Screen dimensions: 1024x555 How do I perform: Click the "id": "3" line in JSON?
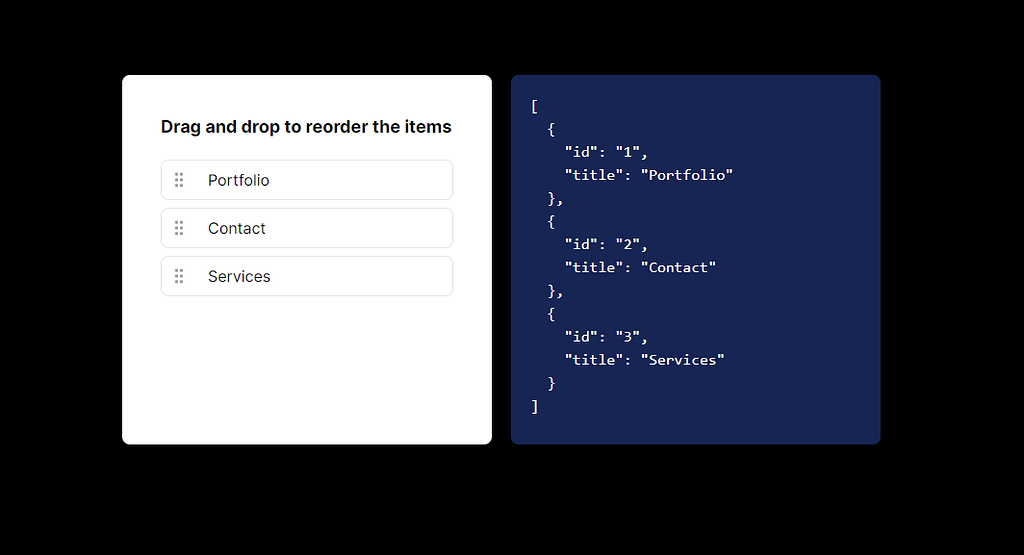tap(606, 337)
